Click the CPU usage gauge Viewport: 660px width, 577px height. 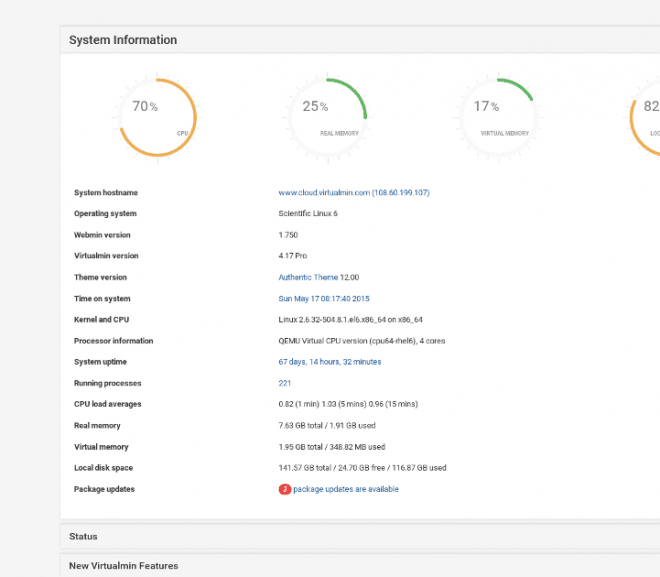click(x=157, y=117)
